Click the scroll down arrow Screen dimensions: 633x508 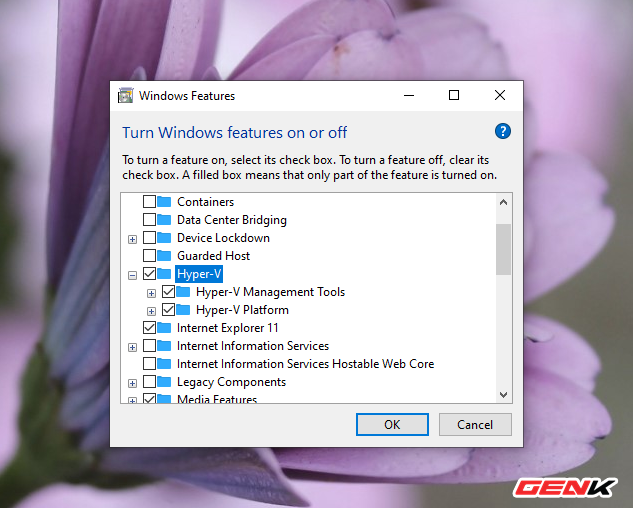click(503, 395)
